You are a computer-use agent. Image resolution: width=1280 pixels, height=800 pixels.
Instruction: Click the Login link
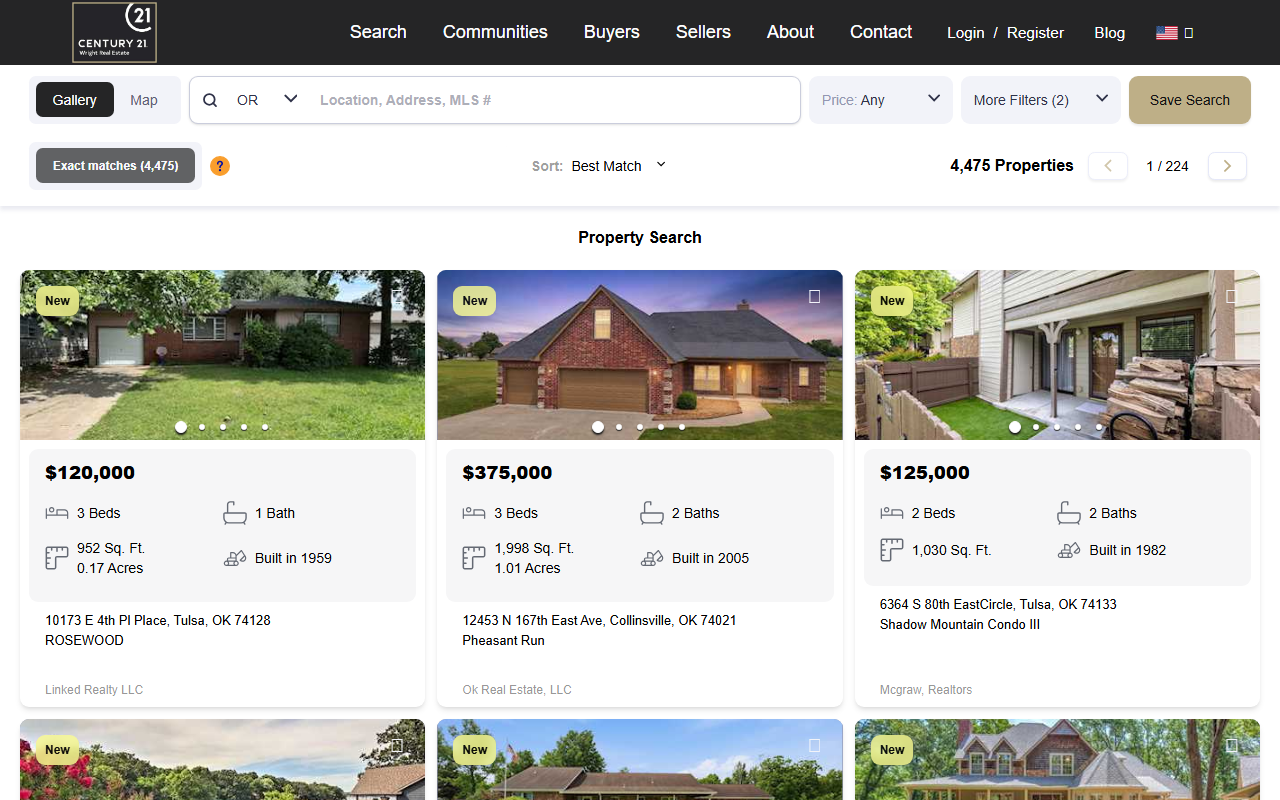coord(966,33)
